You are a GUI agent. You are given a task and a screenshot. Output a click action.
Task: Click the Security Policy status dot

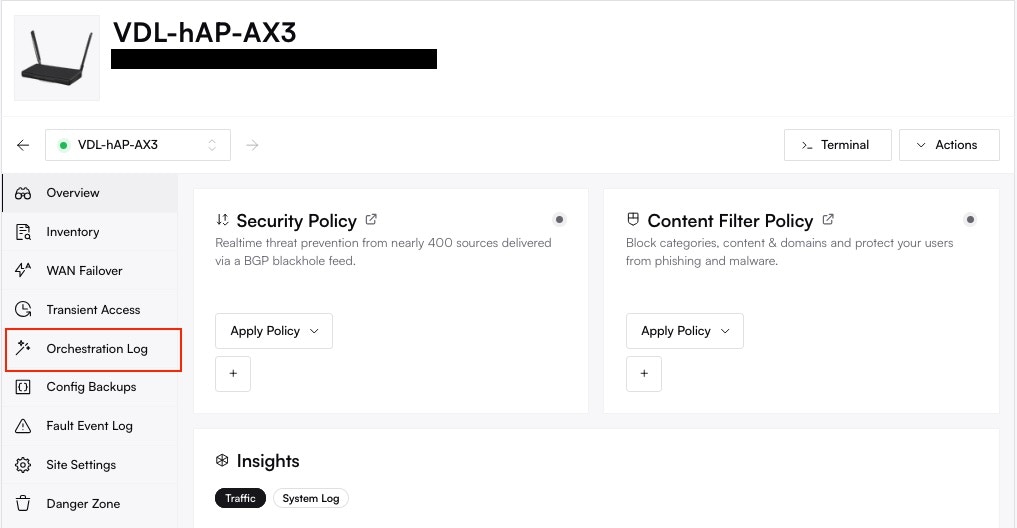[559, 219]
